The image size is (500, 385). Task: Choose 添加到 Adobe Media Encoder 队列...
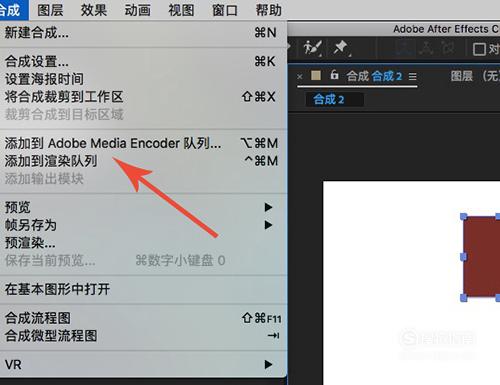pyautogui.click(x=143, y=143)
